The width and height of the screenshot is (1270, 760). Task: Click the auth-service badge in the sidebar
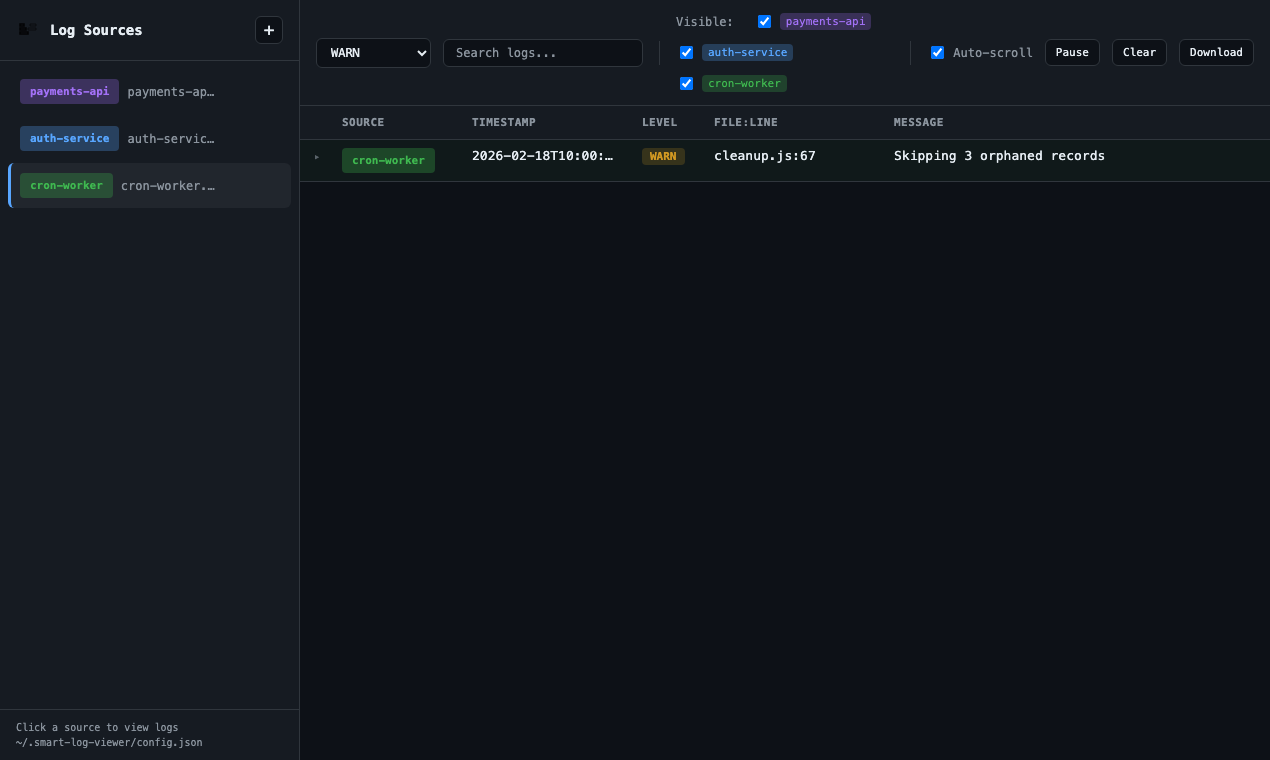pos(69,138)
